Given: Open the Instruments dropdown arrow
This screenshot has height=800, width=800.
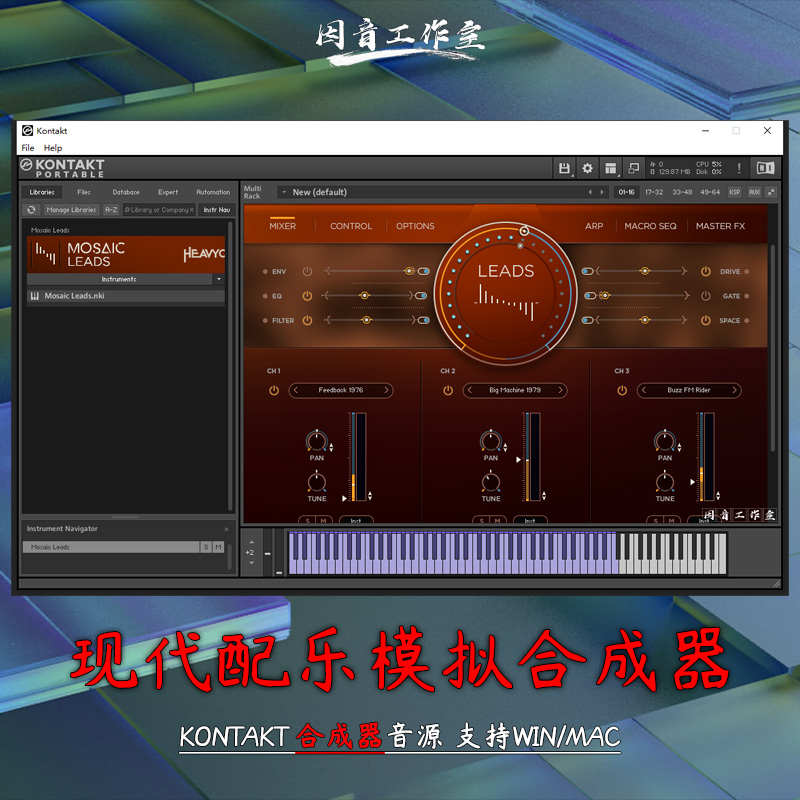Looking at the screenshot, I should coord(219,279).
